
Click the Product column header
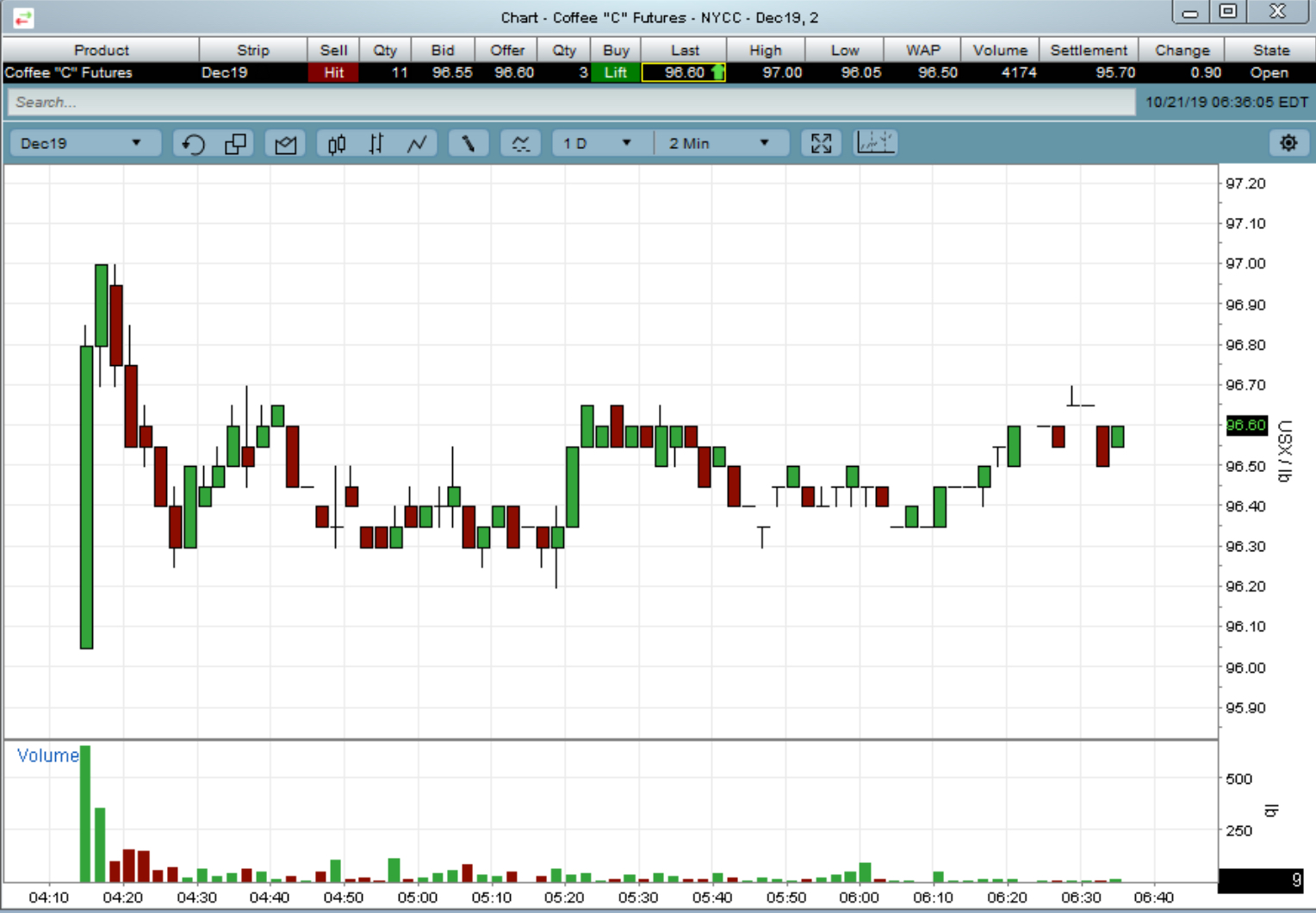(x=101, y=50)
